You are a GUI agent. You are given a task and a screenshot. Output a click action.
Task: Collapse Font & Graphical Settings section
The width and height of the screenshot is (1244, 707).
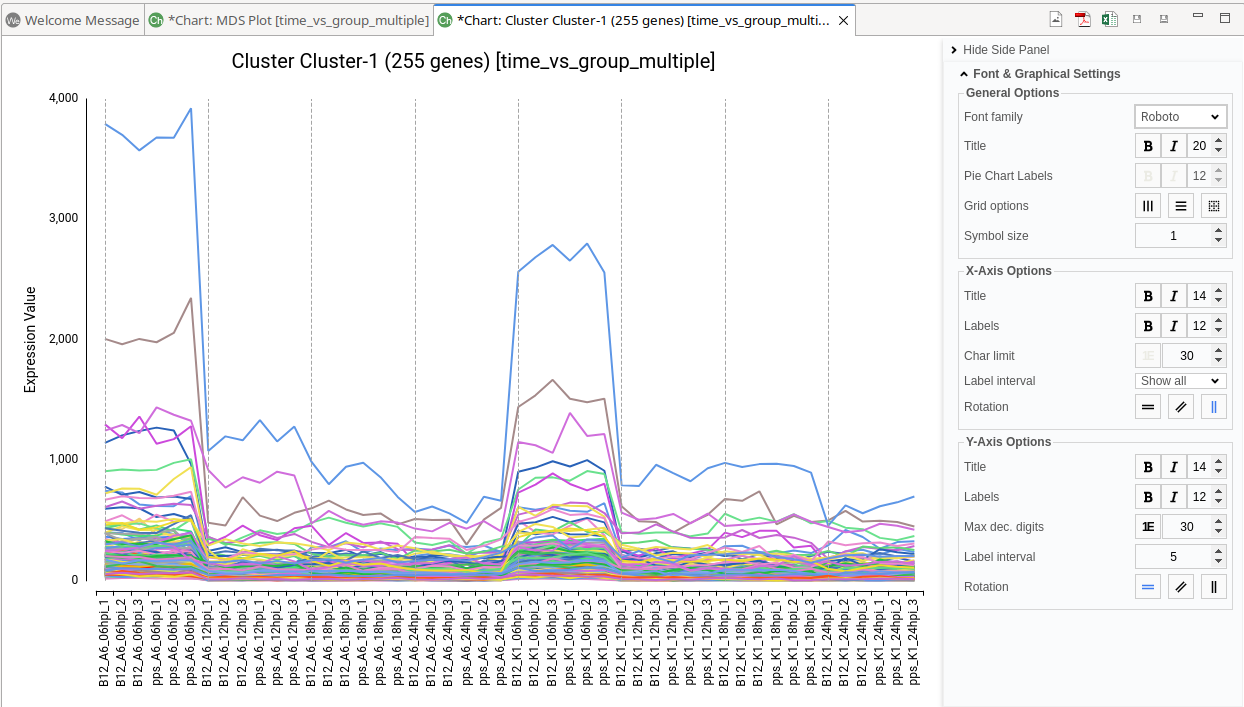[964, 74]
